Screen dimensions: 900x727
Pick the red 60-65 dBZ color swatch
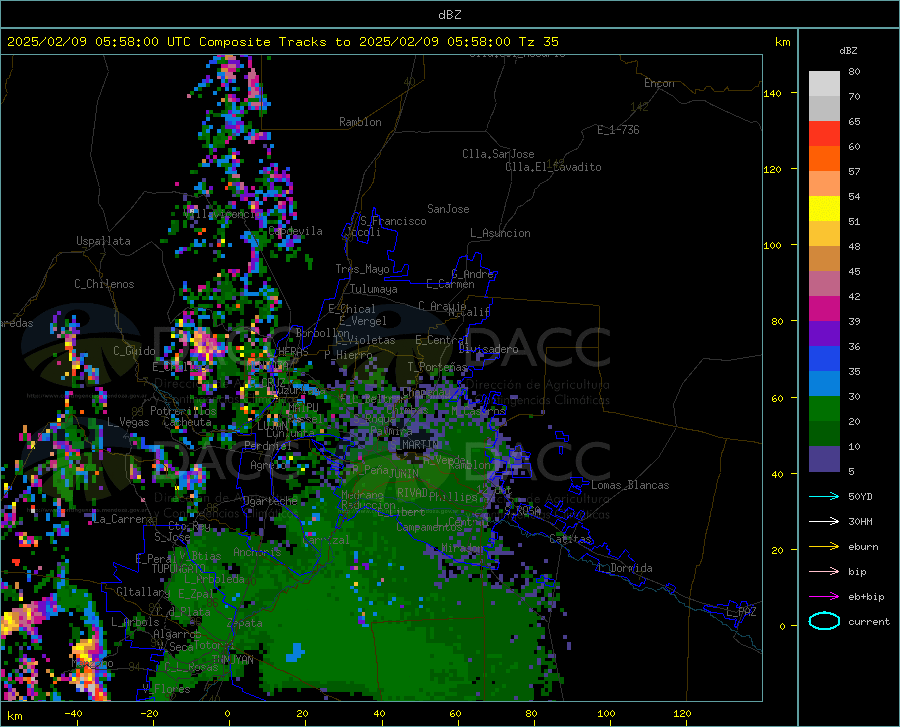pyautogui.click(x=824, y=134)
